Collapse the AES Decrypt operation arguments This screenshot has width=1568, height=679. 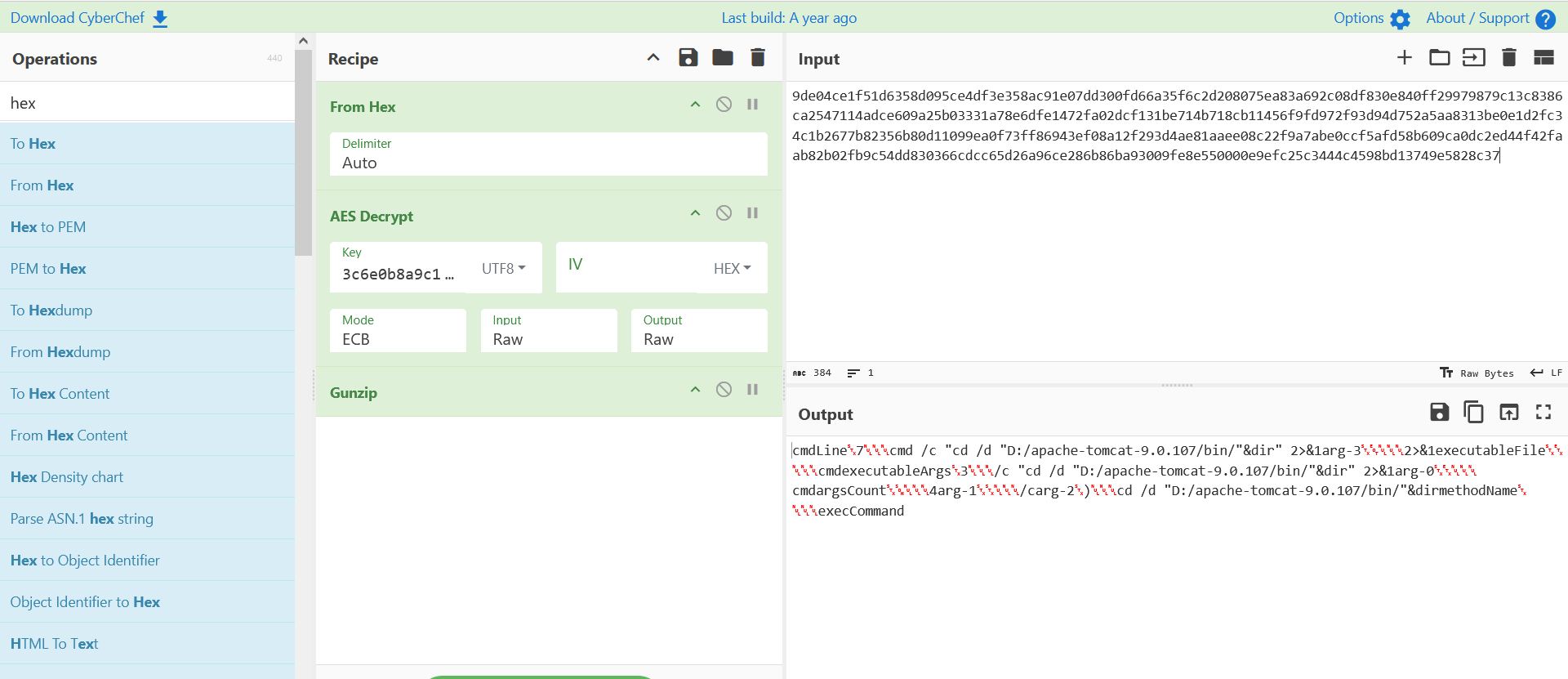(x=695, y=213)
